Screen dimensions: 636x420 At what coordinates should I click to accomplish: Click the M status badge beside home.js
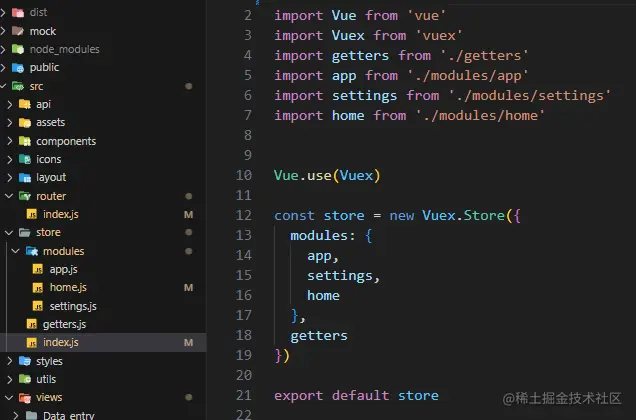click(188, 287)
